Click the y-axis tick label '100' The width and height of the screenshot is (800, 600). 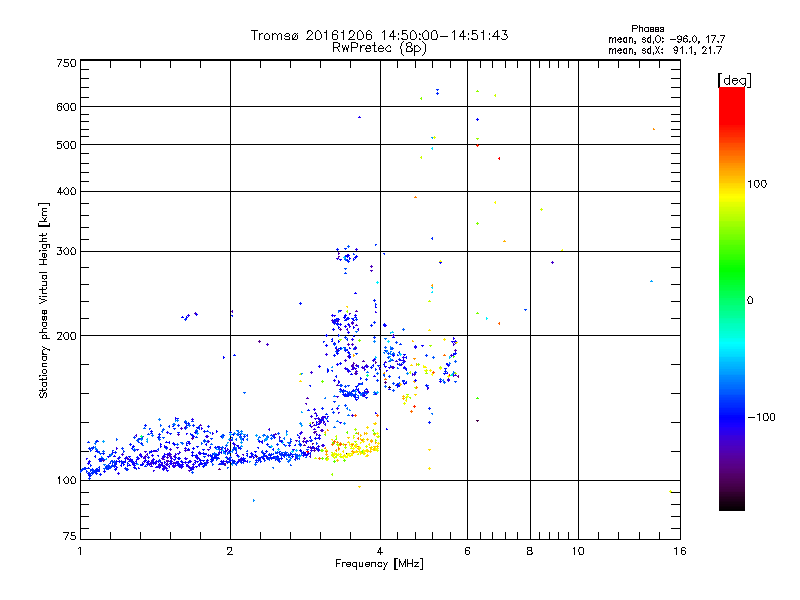coord(67,481)
